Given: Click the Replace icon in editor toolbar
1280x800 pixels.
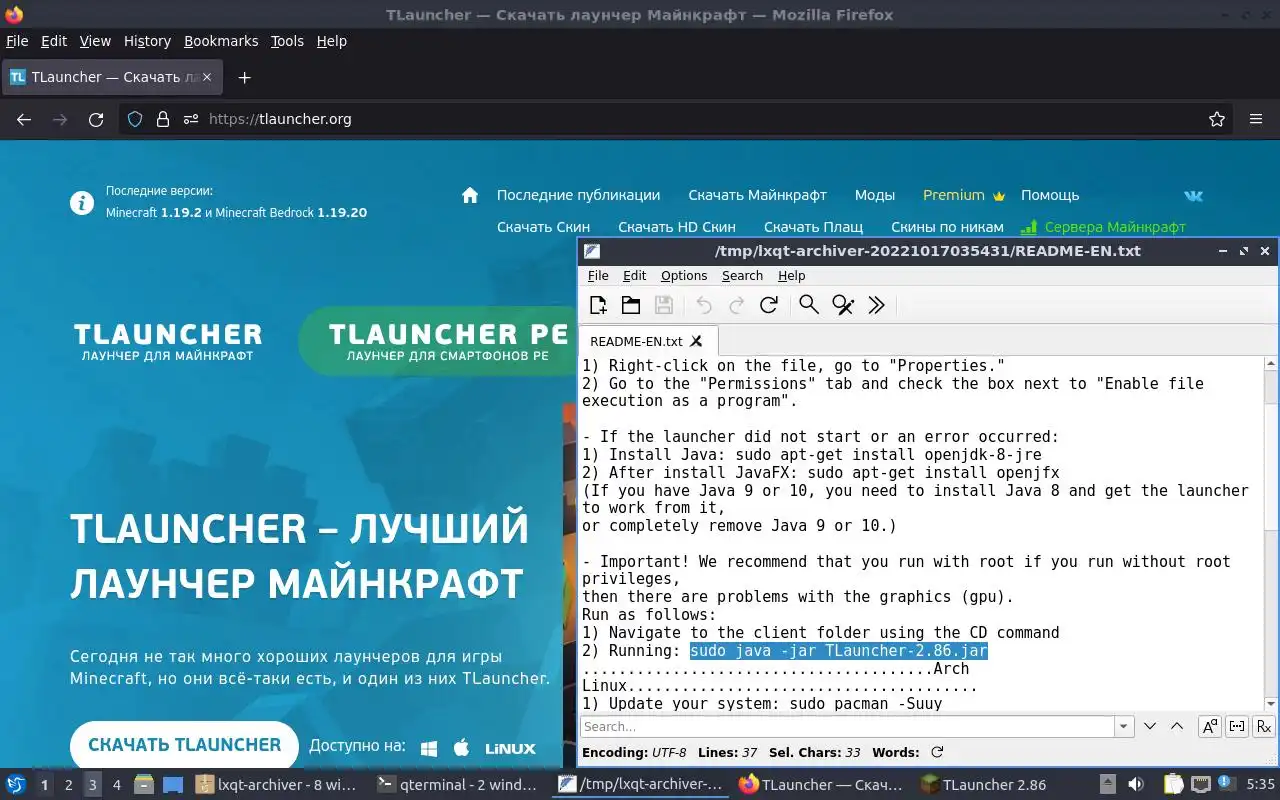Looking at the screenshot, I should [843, 305].
